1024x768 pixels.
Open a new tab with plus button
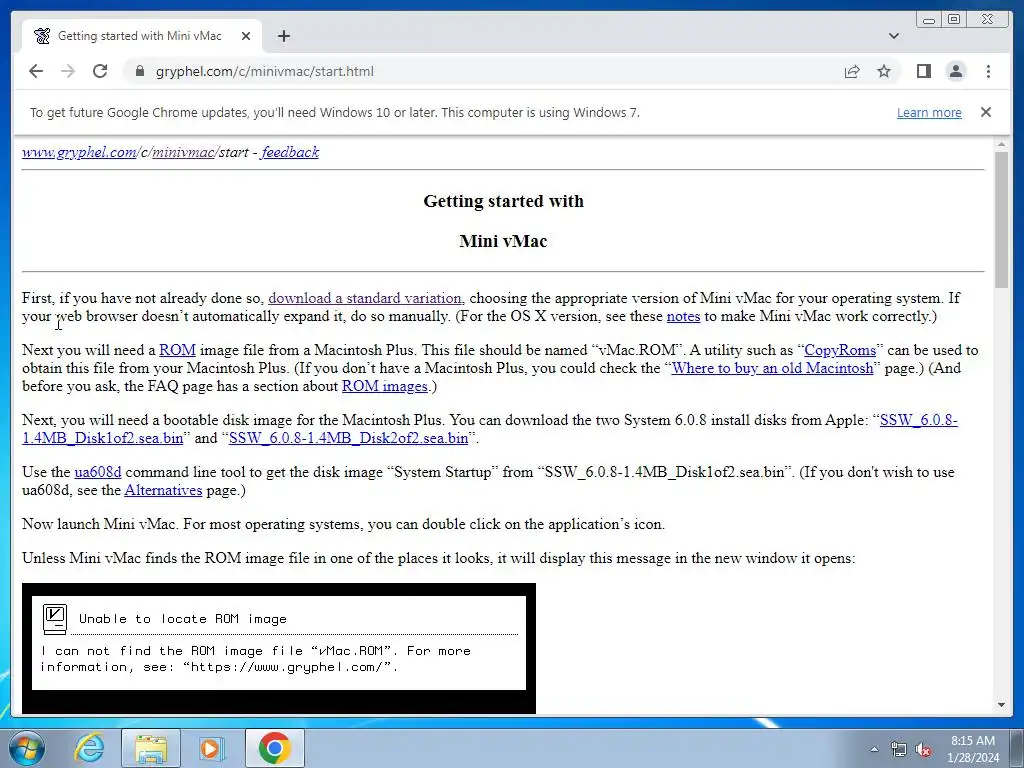283,36
